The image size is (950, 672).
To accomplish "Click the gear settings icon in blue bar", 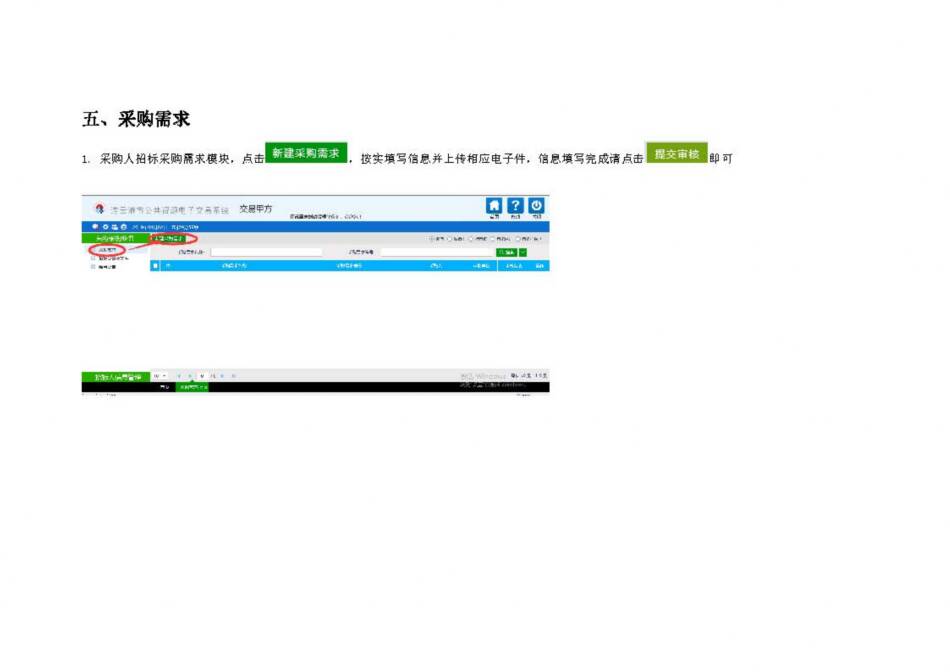I will coord(105,227).
